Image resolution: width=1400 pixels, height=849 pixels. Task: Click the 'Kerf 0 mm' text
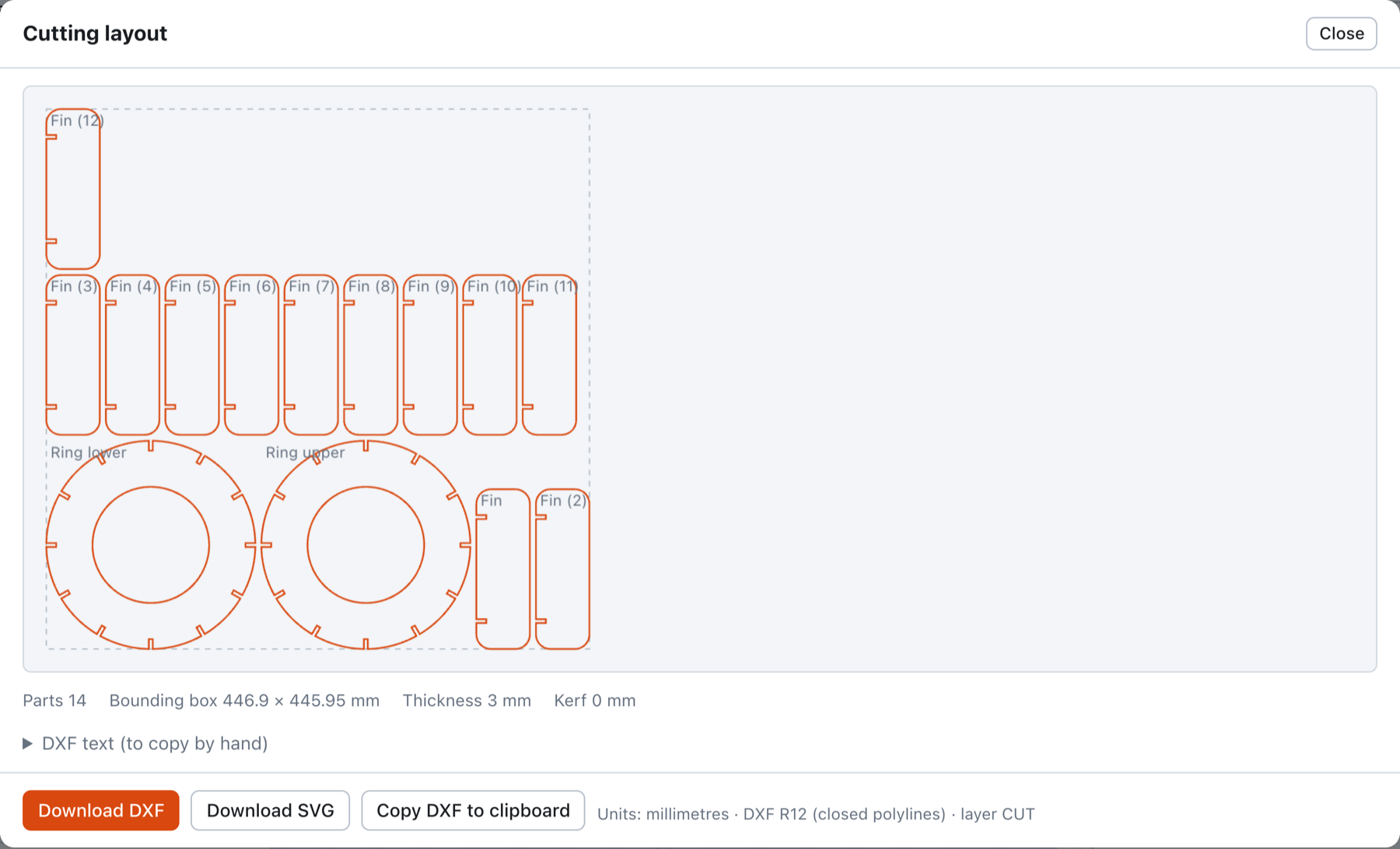[595, 701]
